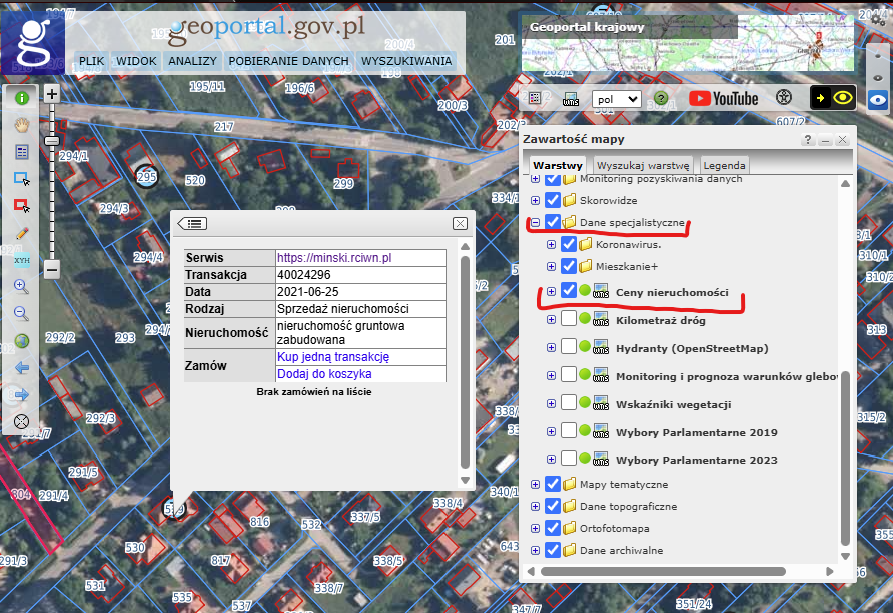Viewport: 893px width, 613px height.
Task: Go to the previous map view arrow
Action: coord(21,368)
